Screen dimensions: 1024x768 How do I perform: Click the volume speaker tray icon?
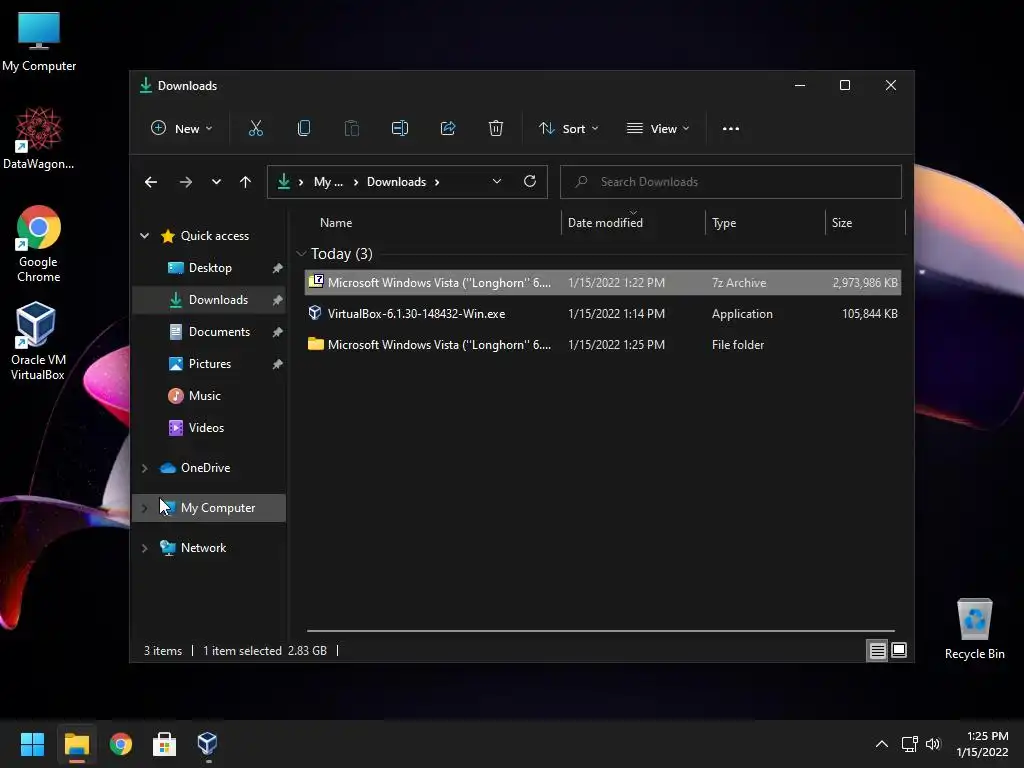tap(933, 744)
